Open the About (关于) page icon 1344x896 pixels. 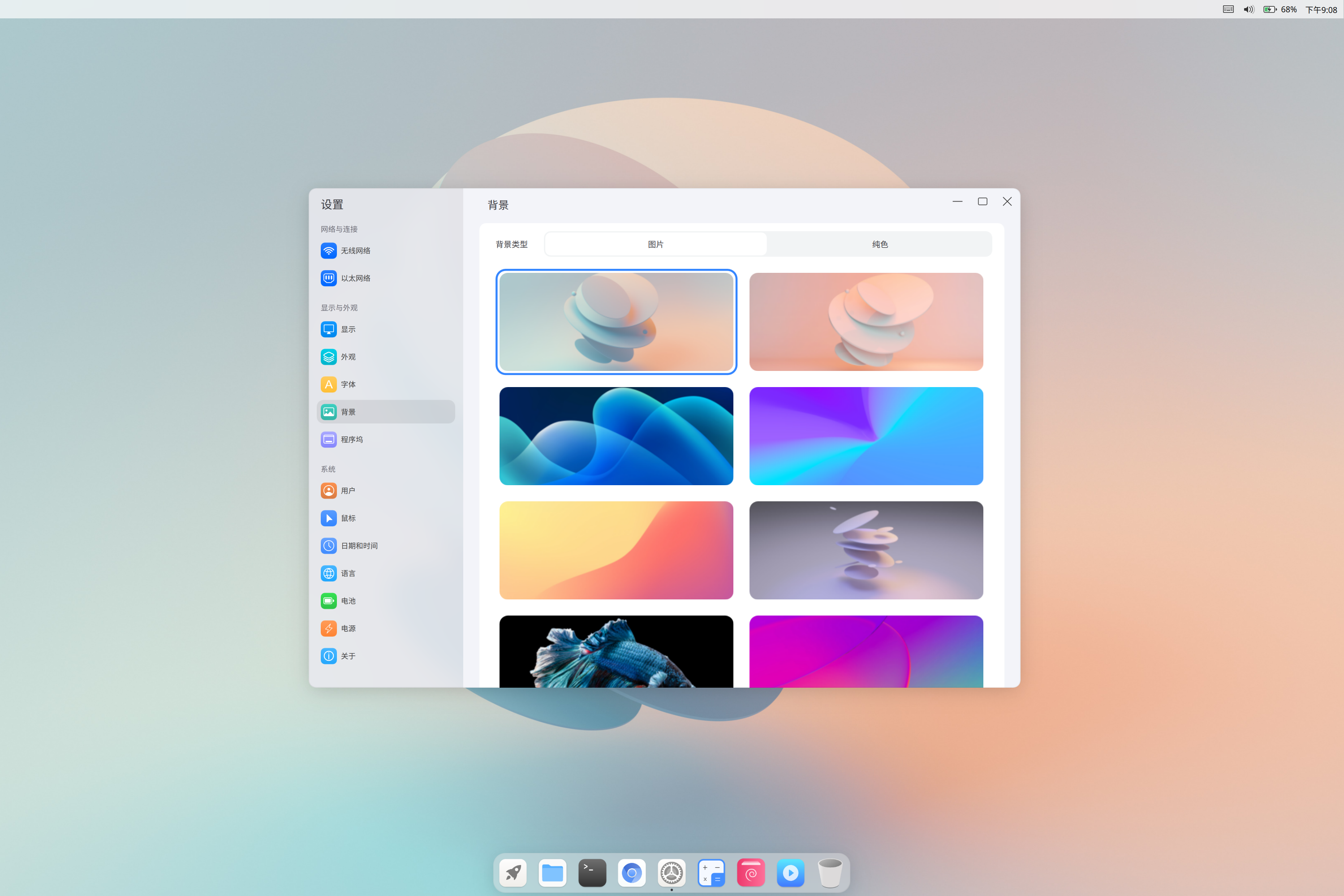[328, 656]
